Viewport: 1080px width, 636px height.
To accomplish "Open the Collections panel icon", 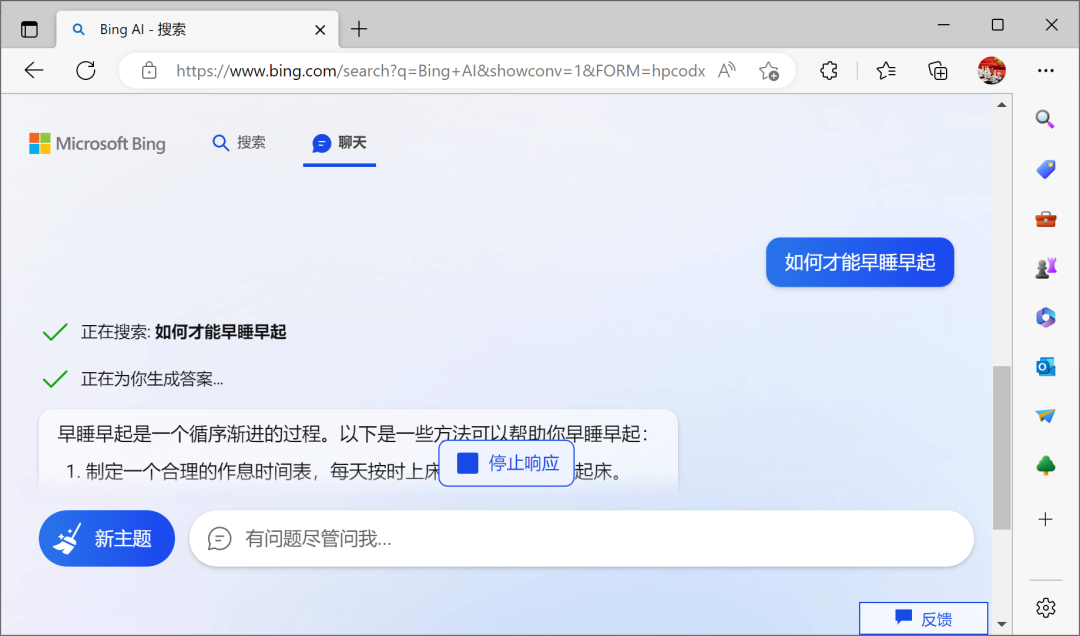I will pyautogui.click(x=937, y=70).
